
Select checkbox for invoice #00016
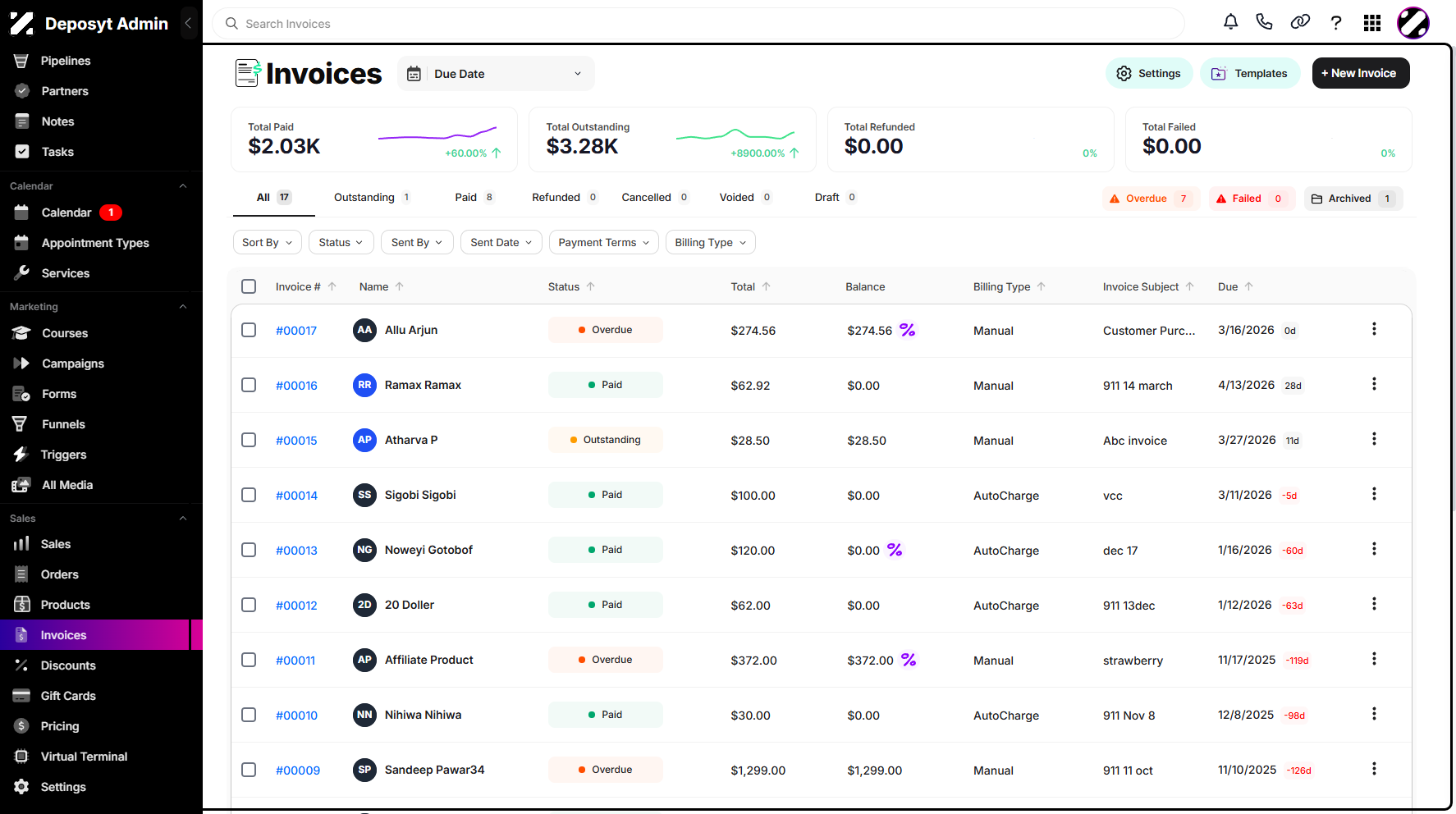[x=249, y=385]
